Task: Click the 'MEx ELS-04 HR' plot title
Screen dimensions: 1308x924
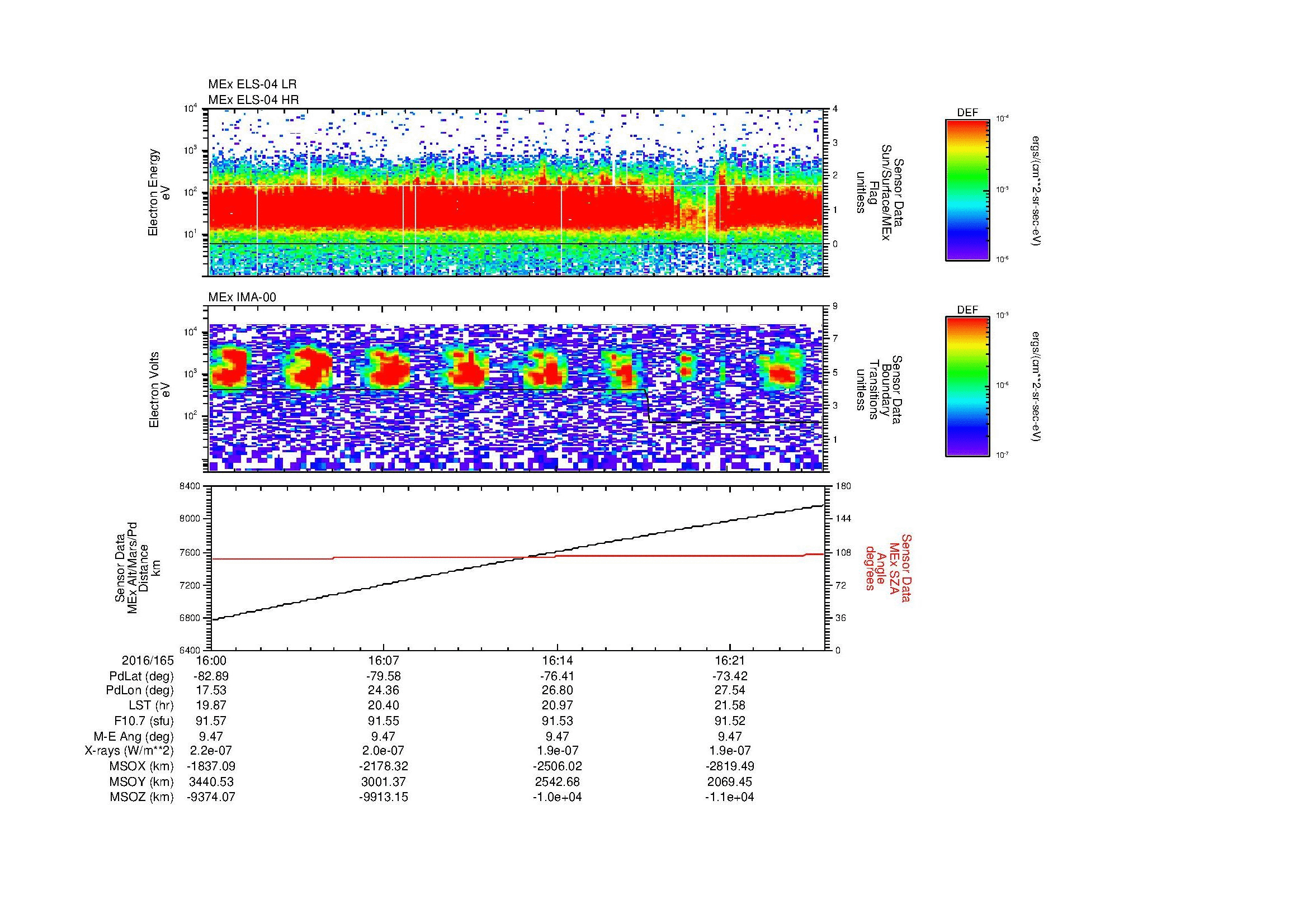Action: pyautogui.click(x=253, y=99)
